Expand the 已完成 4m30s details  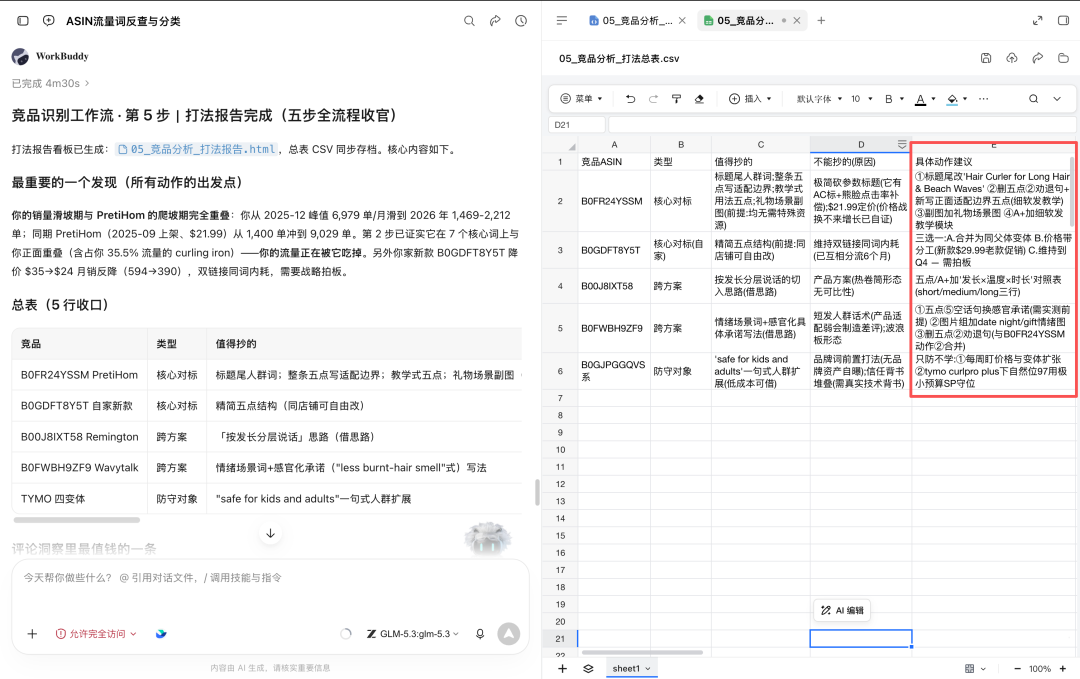(x=51, y=83)
